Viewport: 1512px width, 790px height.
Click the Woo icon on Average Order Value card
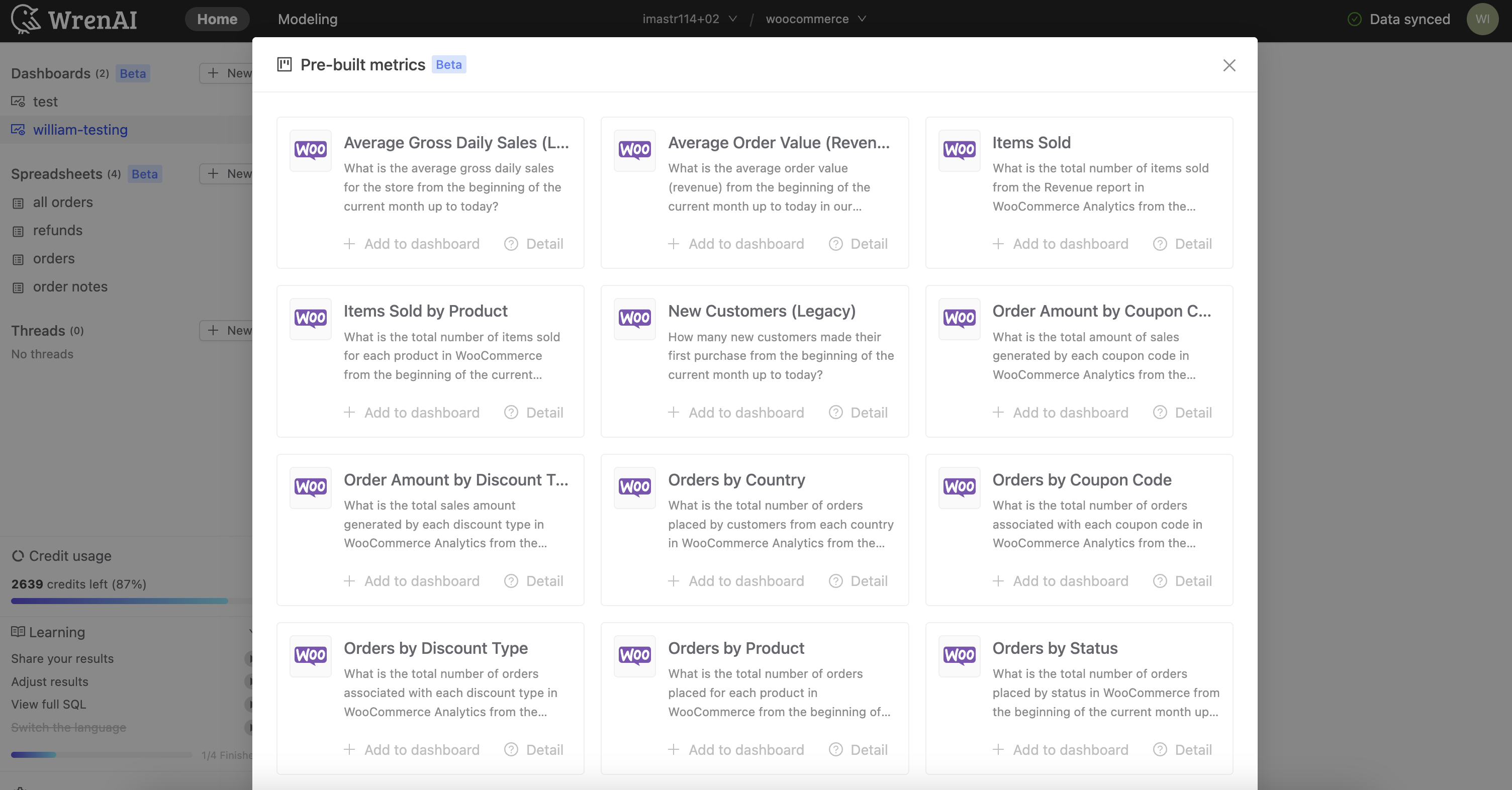click(634, 150)
